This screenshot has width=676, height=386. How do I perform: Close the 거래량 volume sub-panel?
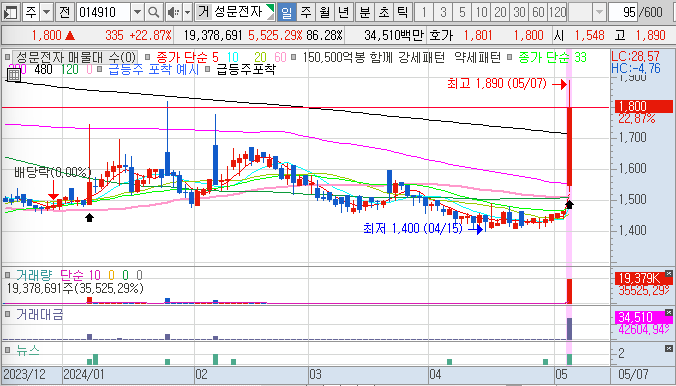coord(668,273)
